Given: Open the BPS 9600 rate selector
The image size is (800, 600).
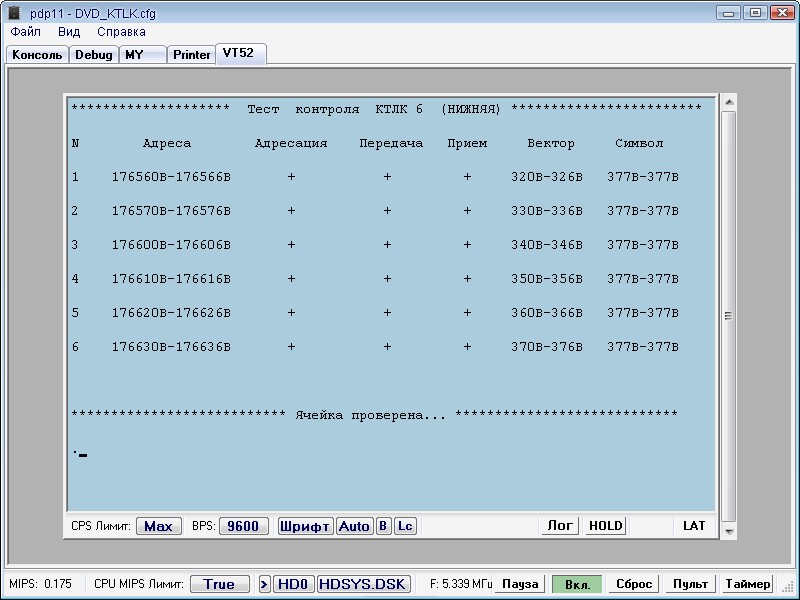Looking at the screenshot, I should [243, 526].
